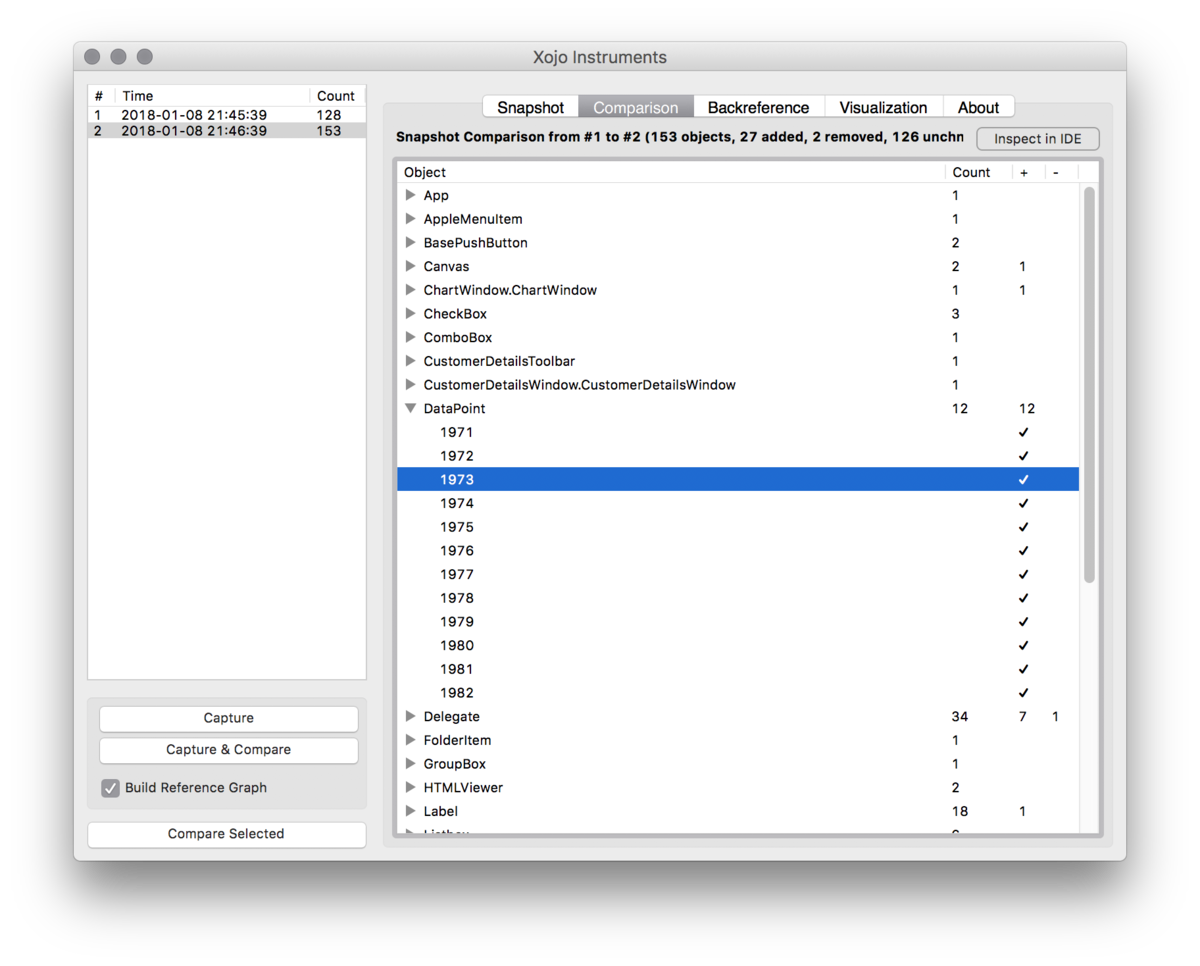Click the Compare Selected button

point(226,834)
